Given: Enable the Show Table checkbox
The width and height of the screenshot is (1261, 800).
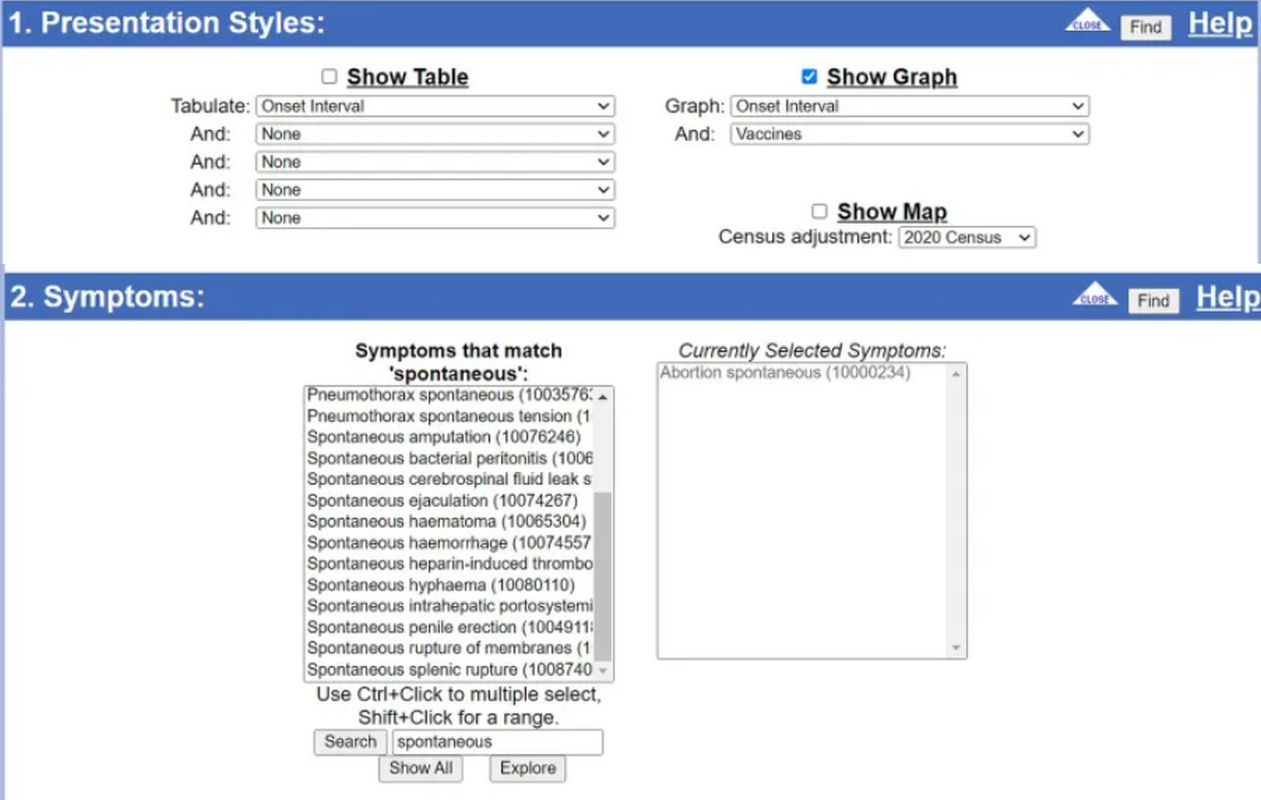Looking at the screenshot, I should (329, 77).
